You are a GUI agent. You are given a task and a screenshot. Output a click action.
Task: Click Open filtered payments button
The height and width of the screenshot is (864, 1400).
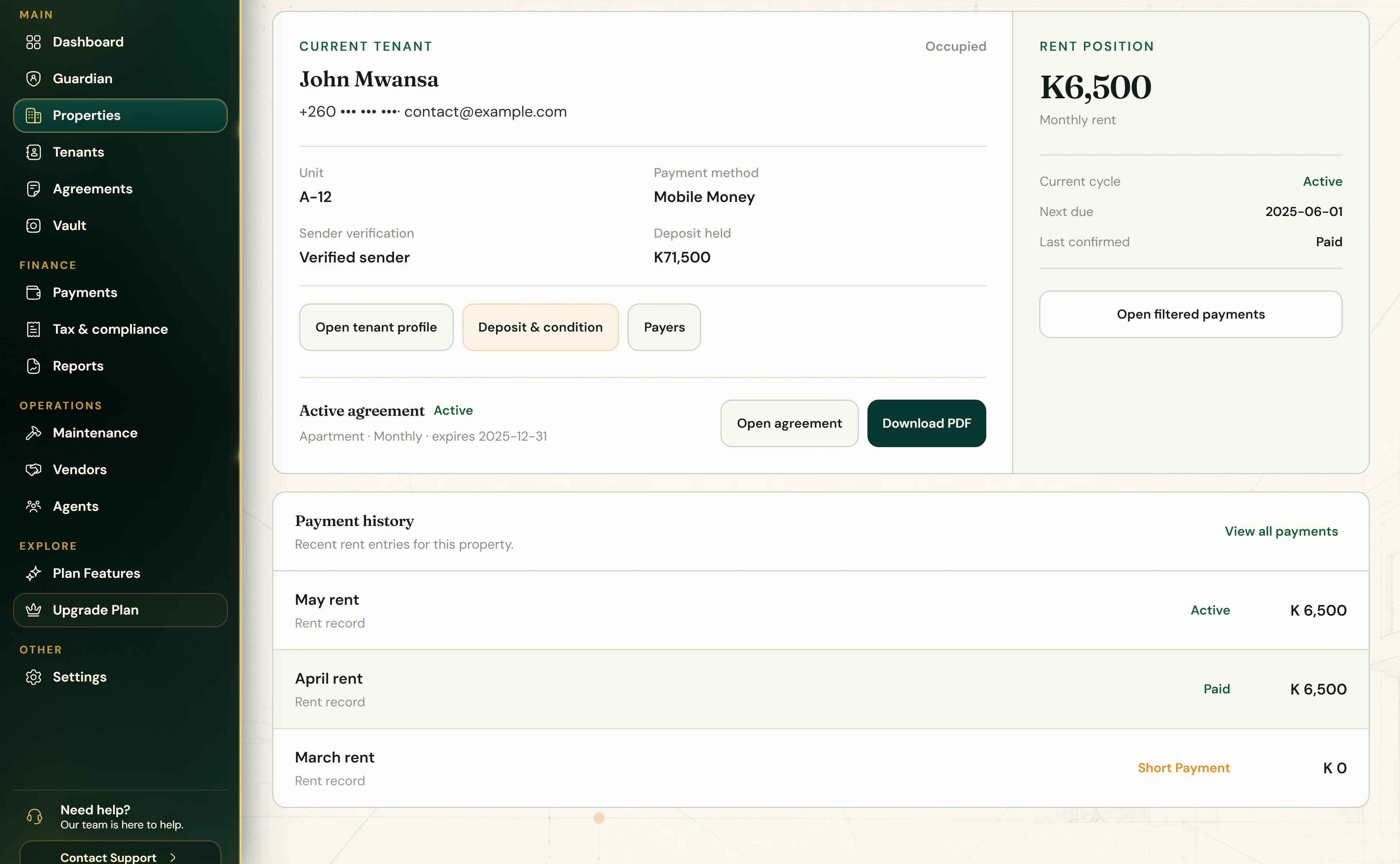[x=1190, y=314]
